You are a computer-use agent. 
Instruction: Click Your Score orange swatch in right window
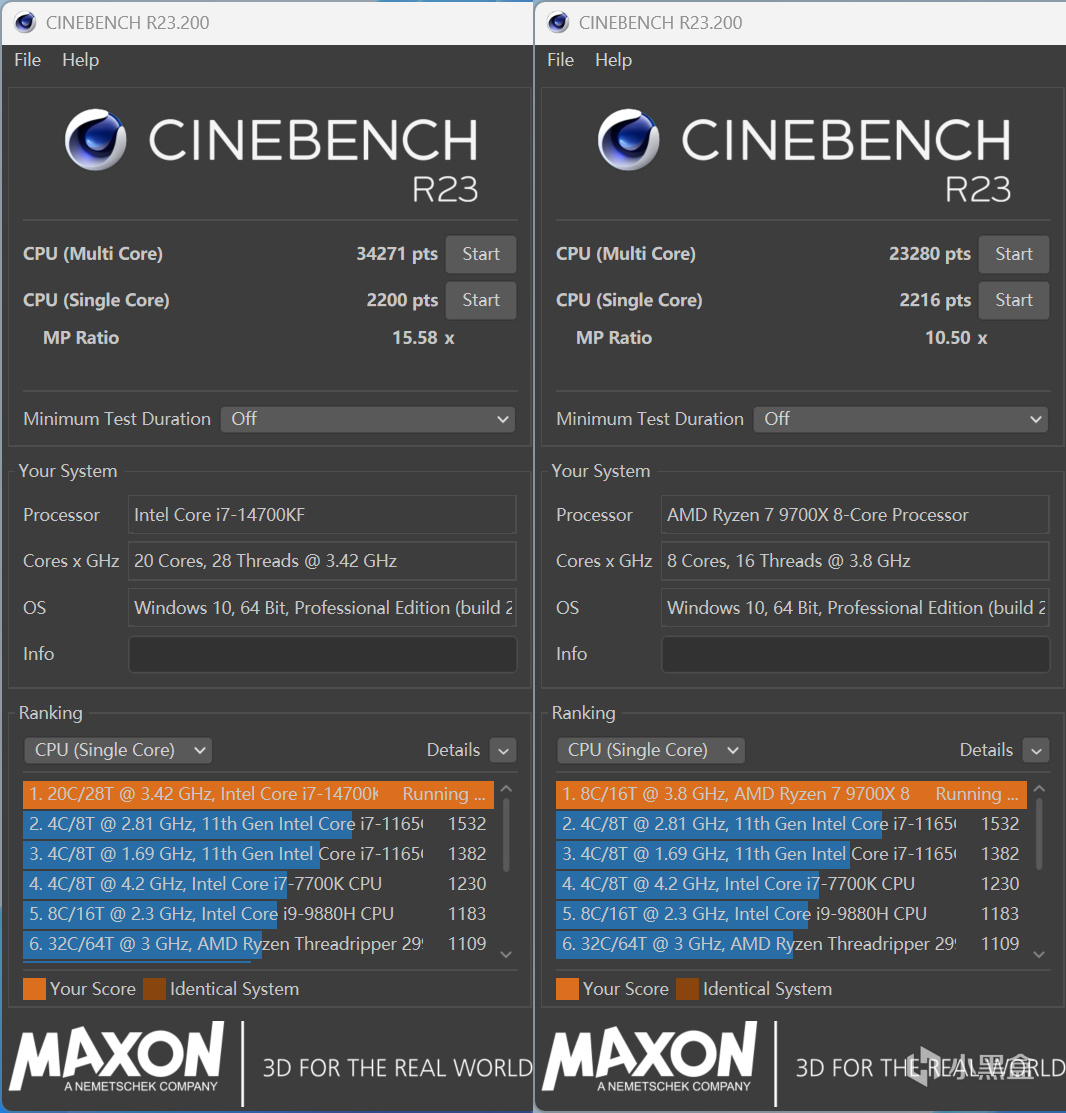567,989
